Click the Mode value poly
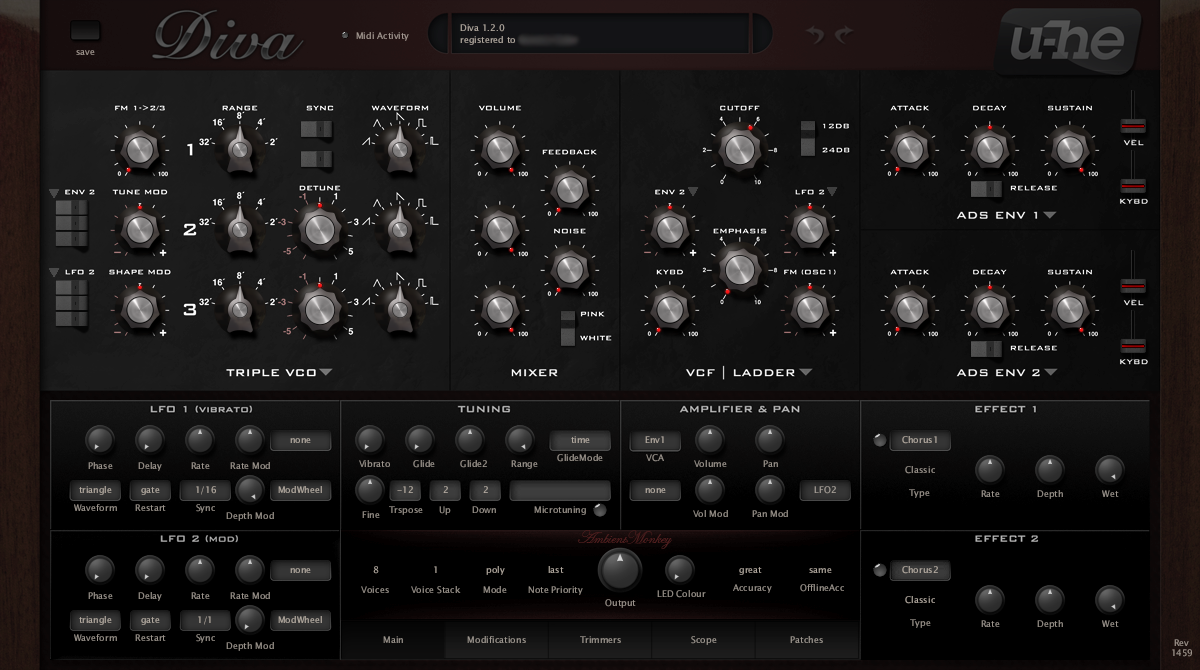This screenshot has height=670, width=1200. [495, 570]
